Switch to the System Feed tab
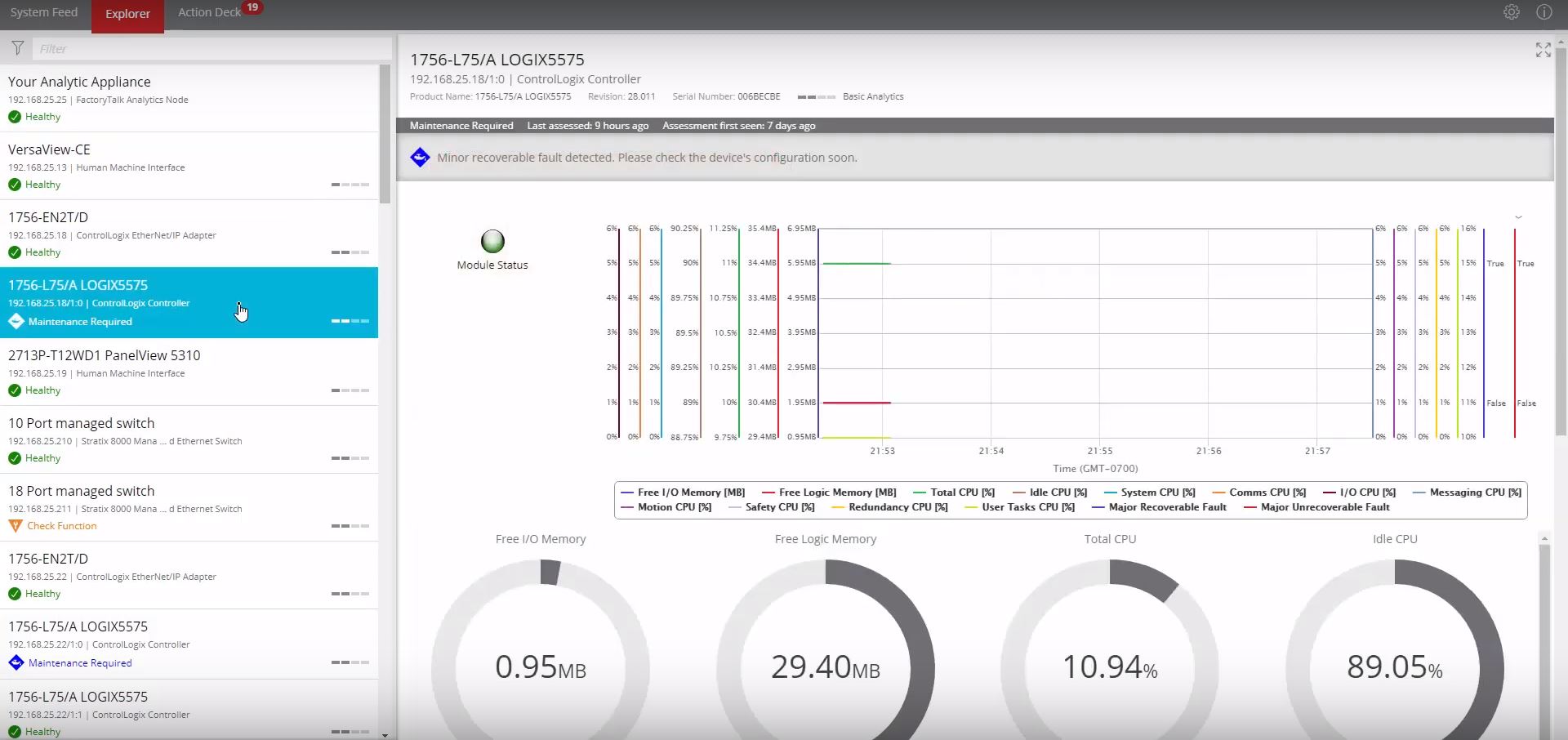 [44, 12]
